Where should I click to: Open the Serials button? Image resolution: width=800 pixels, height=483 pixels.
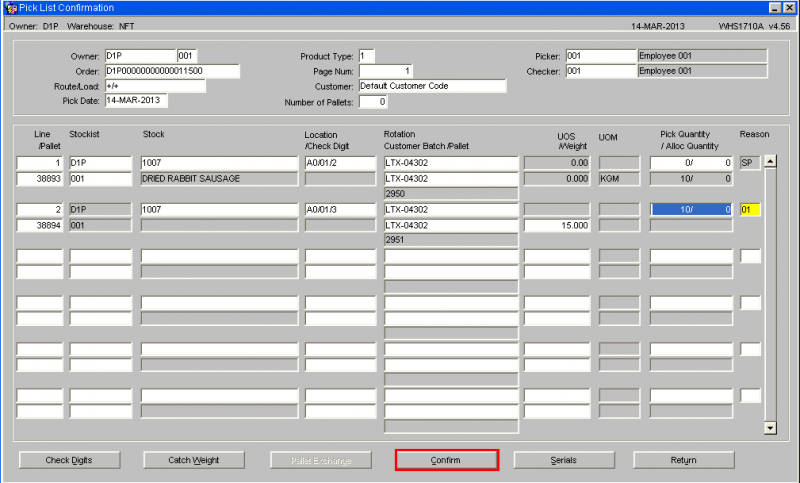click(x=564, y=460)
